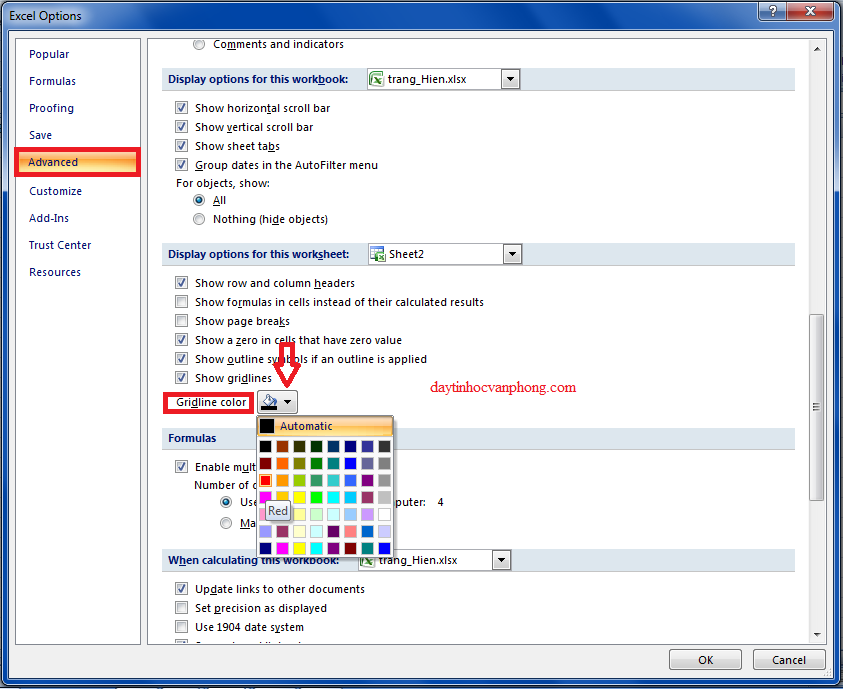Toggle Enable multi-threaded calculation checkbox

pos(182,466)
